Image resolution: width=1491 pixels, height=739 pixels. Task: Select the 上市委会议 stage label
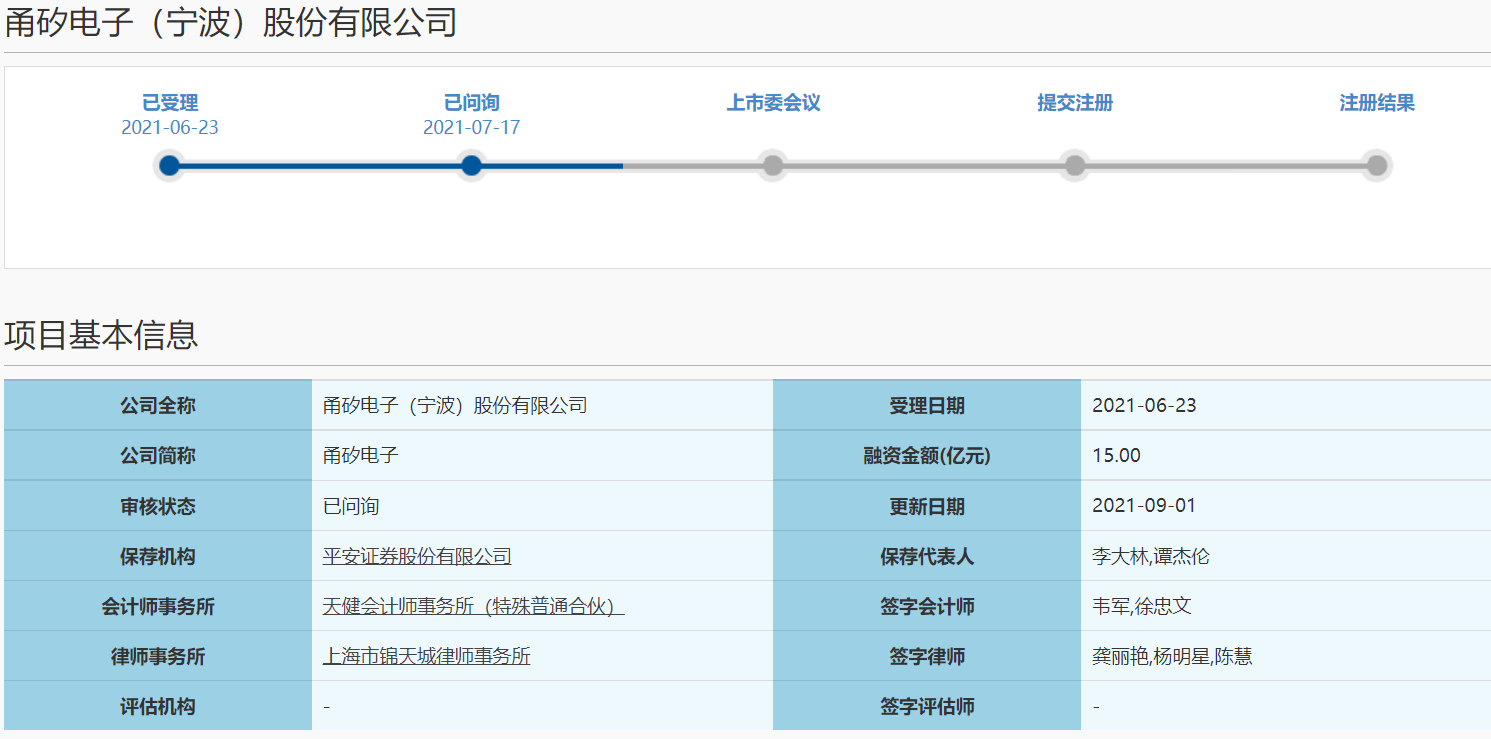773,103
